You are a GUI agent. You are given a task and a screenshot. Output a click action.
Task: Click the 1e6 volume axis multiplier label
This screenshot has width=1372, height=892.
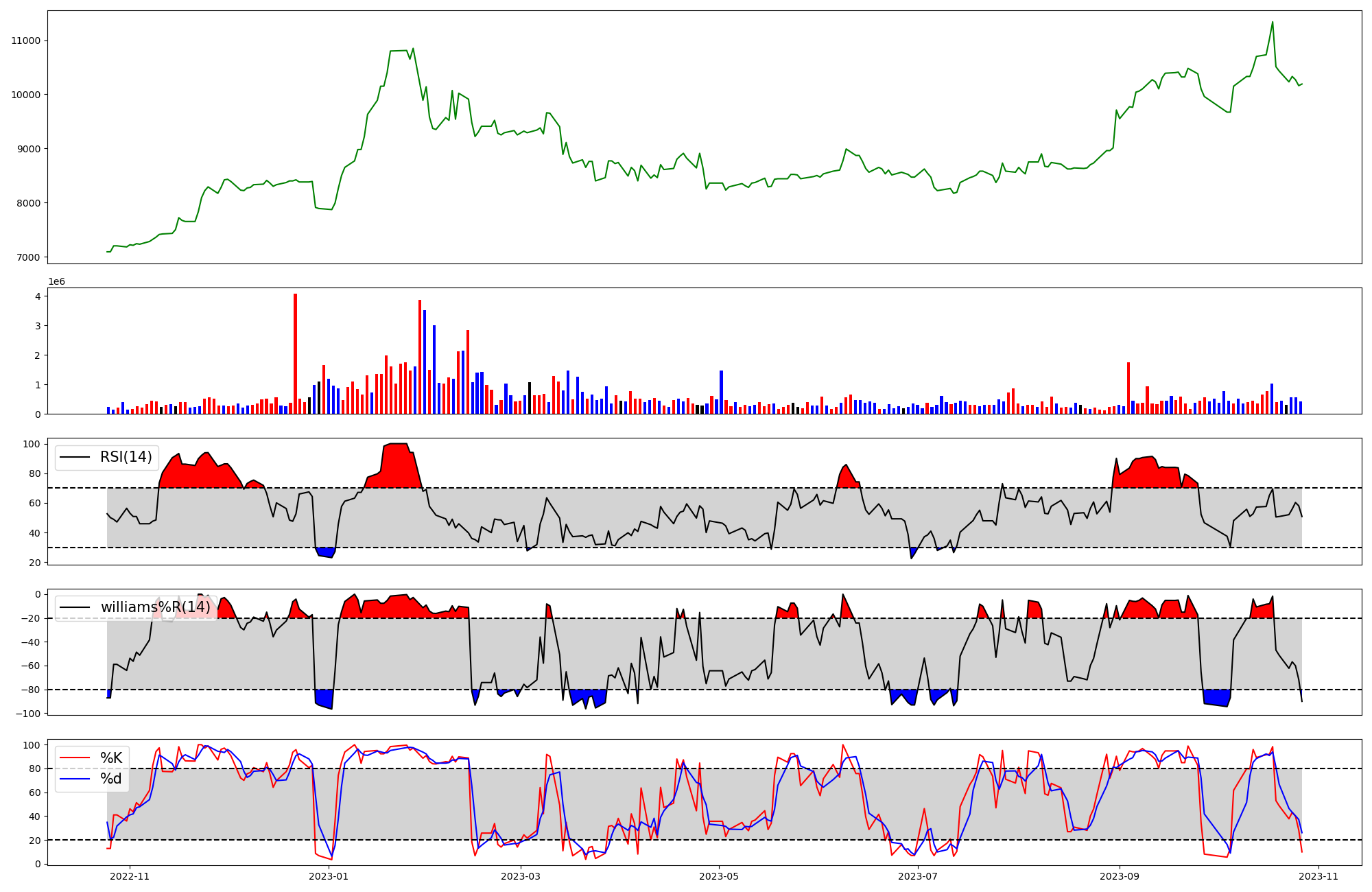tap(56, 282)
